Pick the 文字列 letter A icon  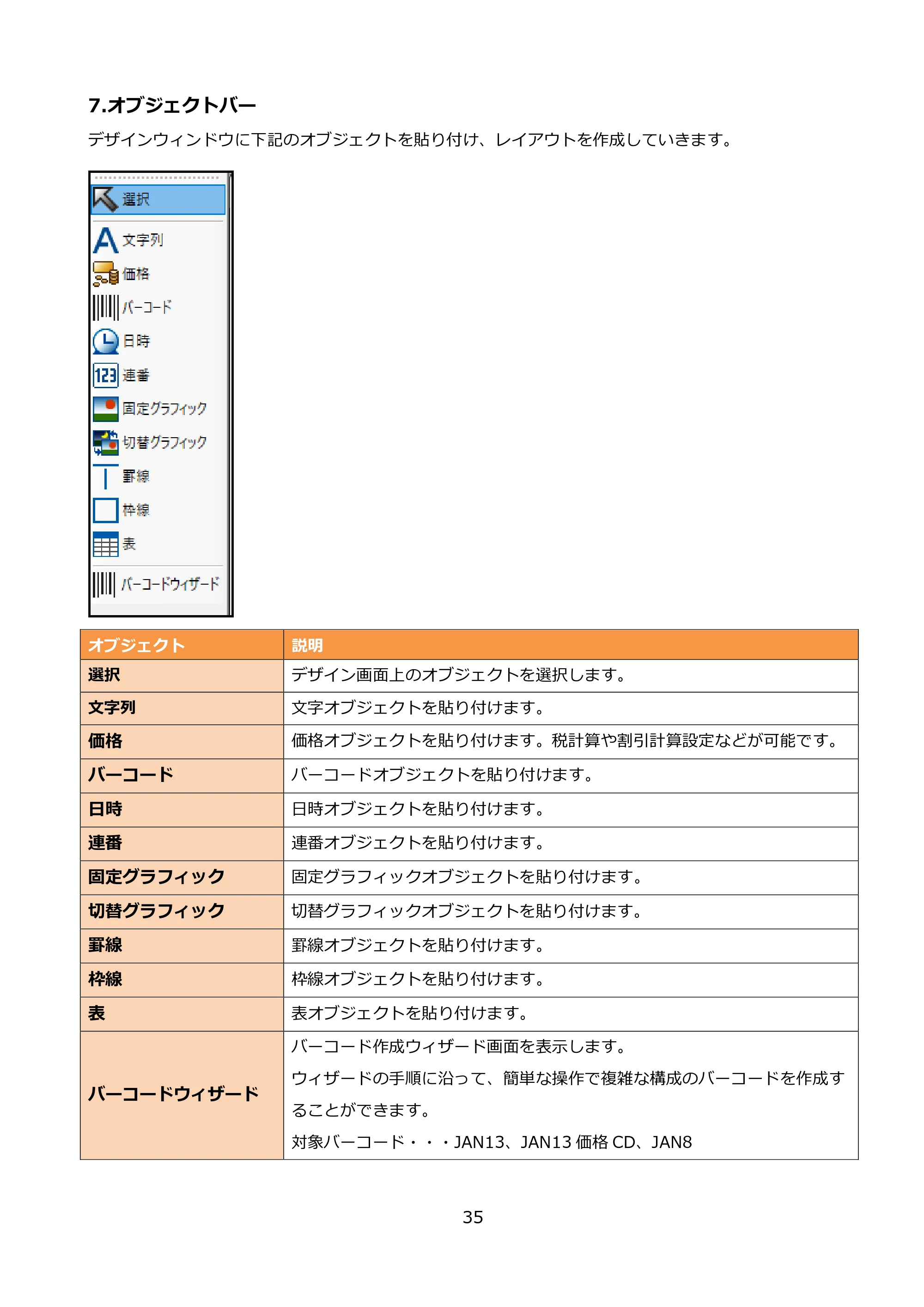point(106,240)
